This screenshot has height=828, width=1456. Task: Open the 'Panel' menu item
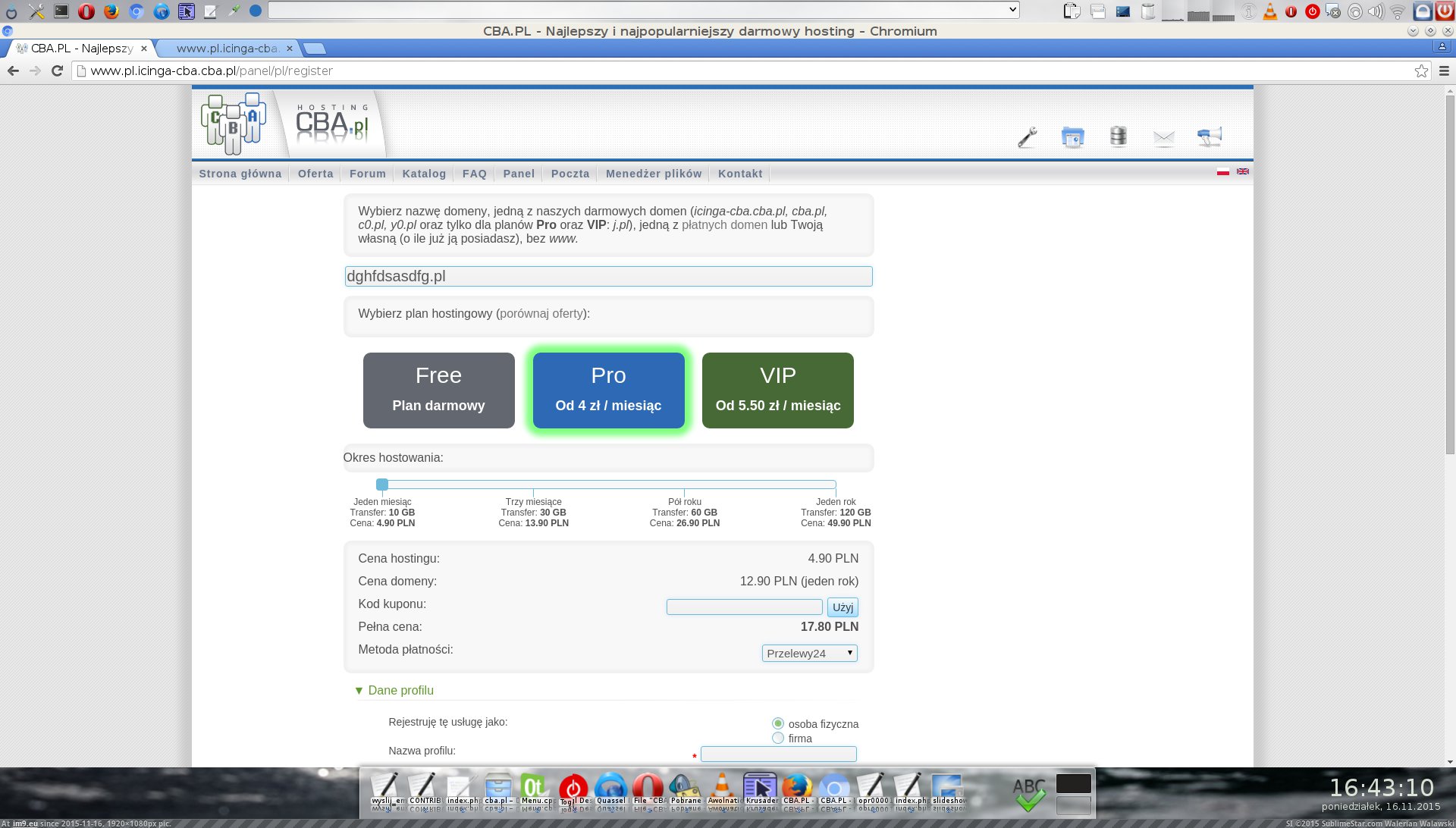pyautogui.click(x=519, y=174)
